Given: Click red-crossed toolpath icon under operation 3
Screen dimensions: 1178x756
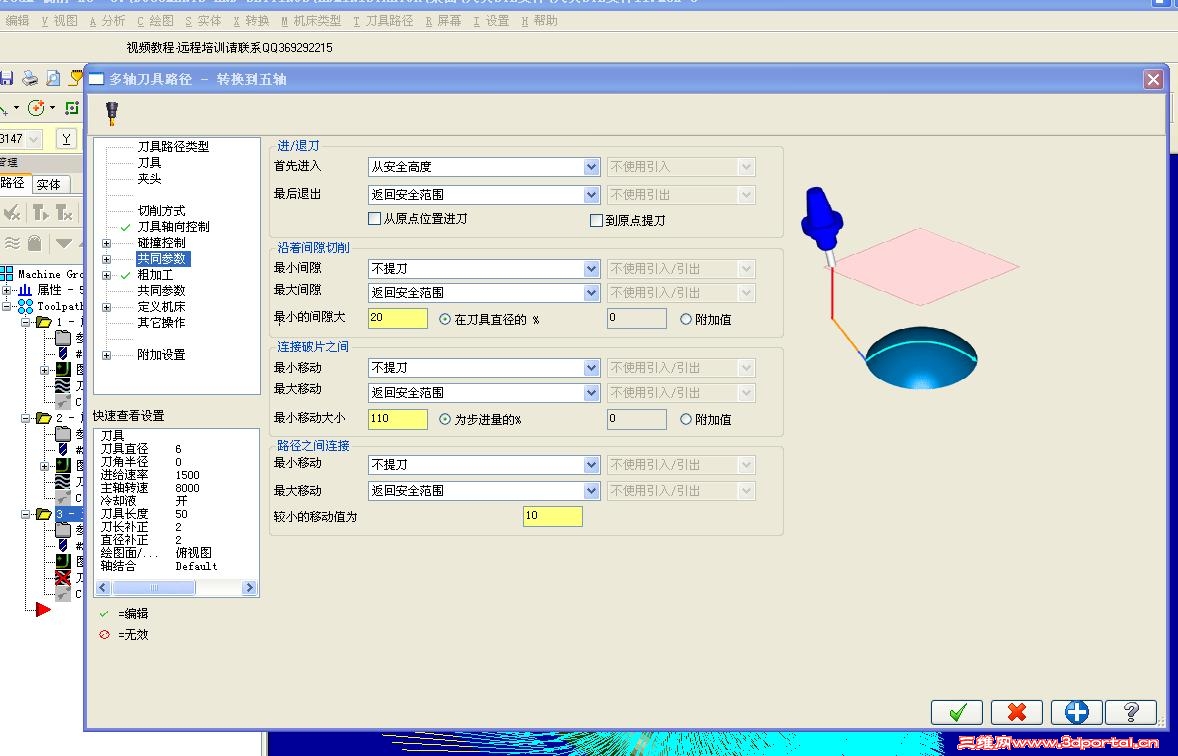Looking at the screenshot, I should pyautogui.click(x=63, y=577).
